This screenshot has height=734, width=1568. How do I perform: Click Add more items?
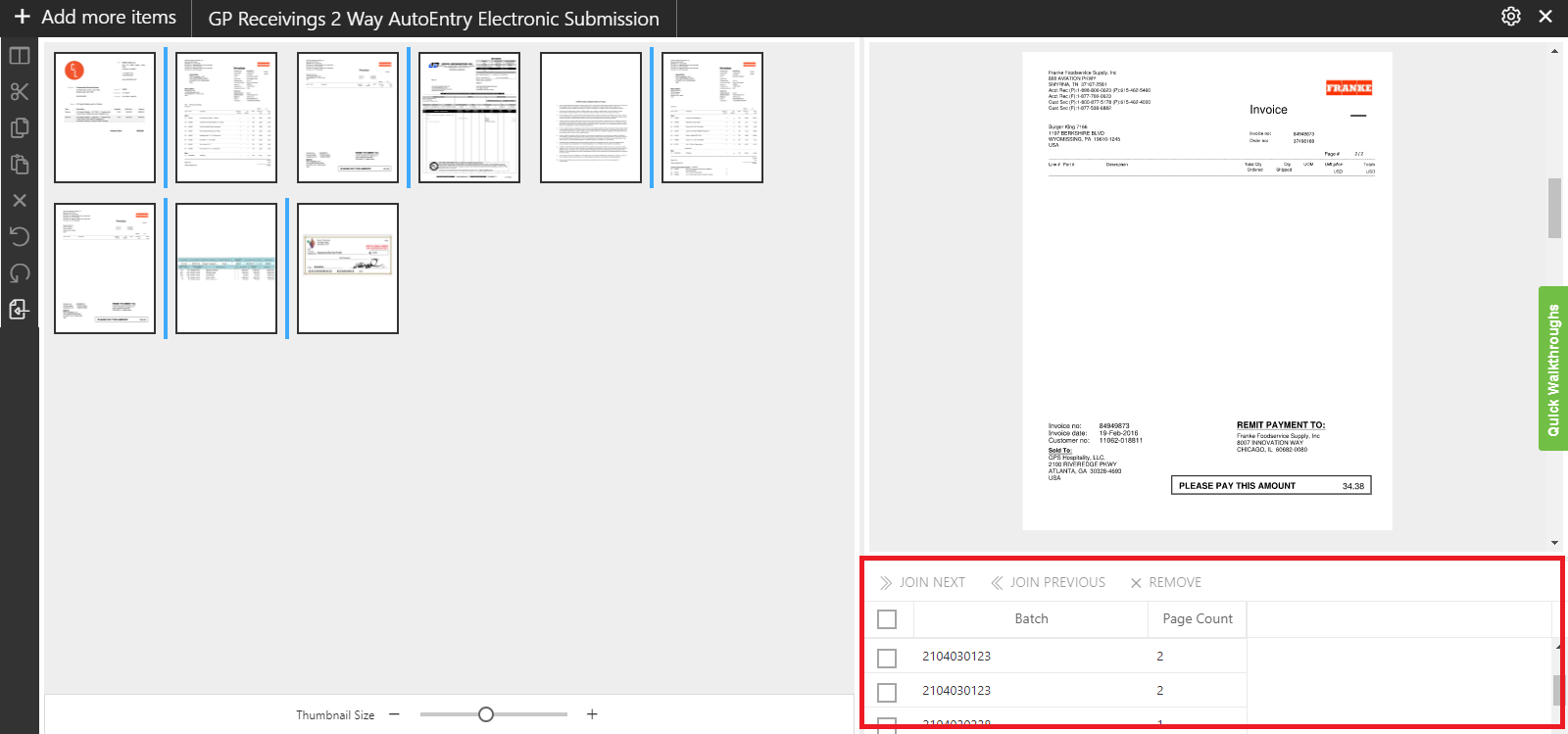(95, 18)
